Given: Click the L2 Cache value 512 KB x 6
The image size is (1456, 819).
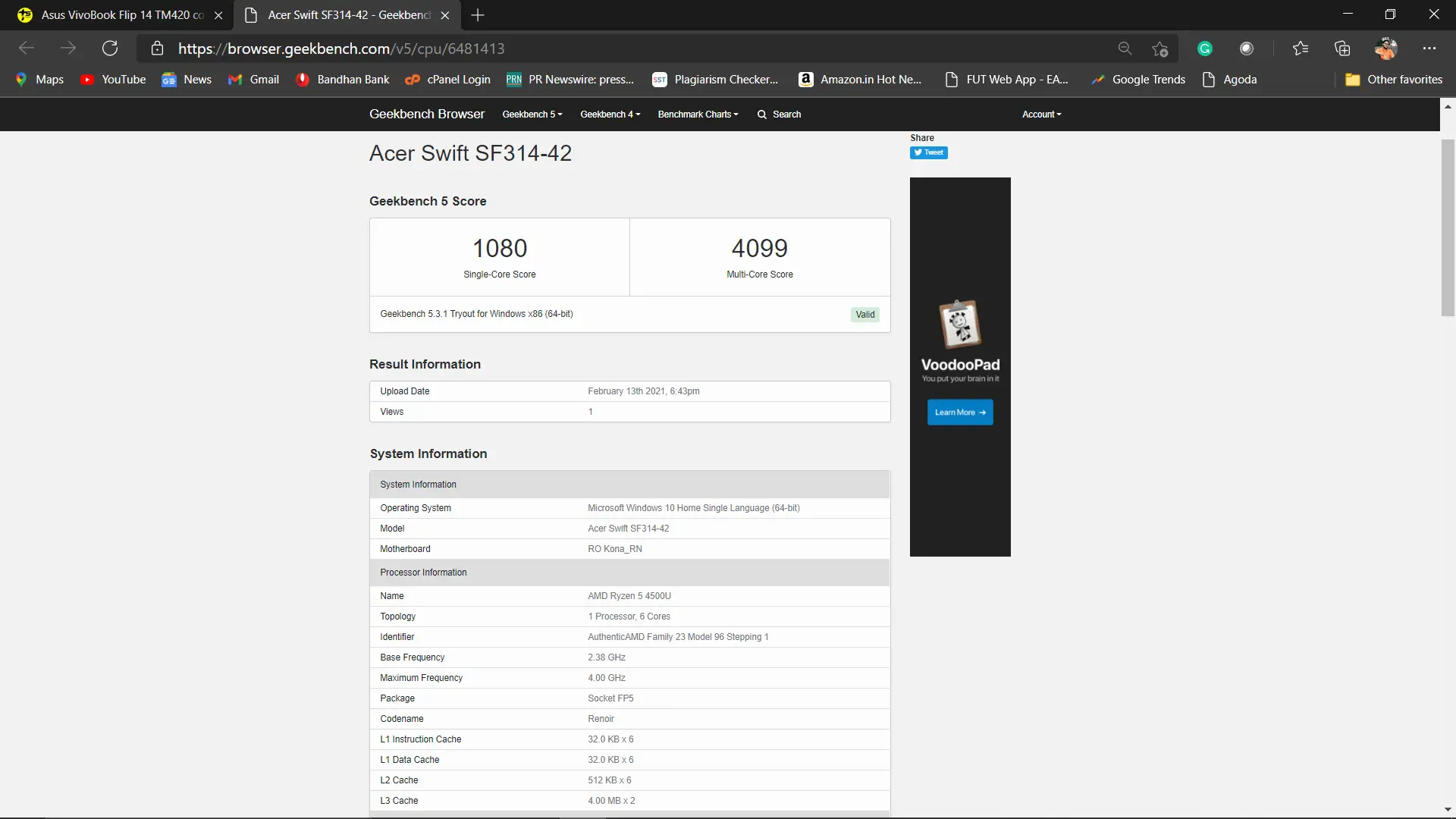Looking at the screenshot, I should [610, 780].
